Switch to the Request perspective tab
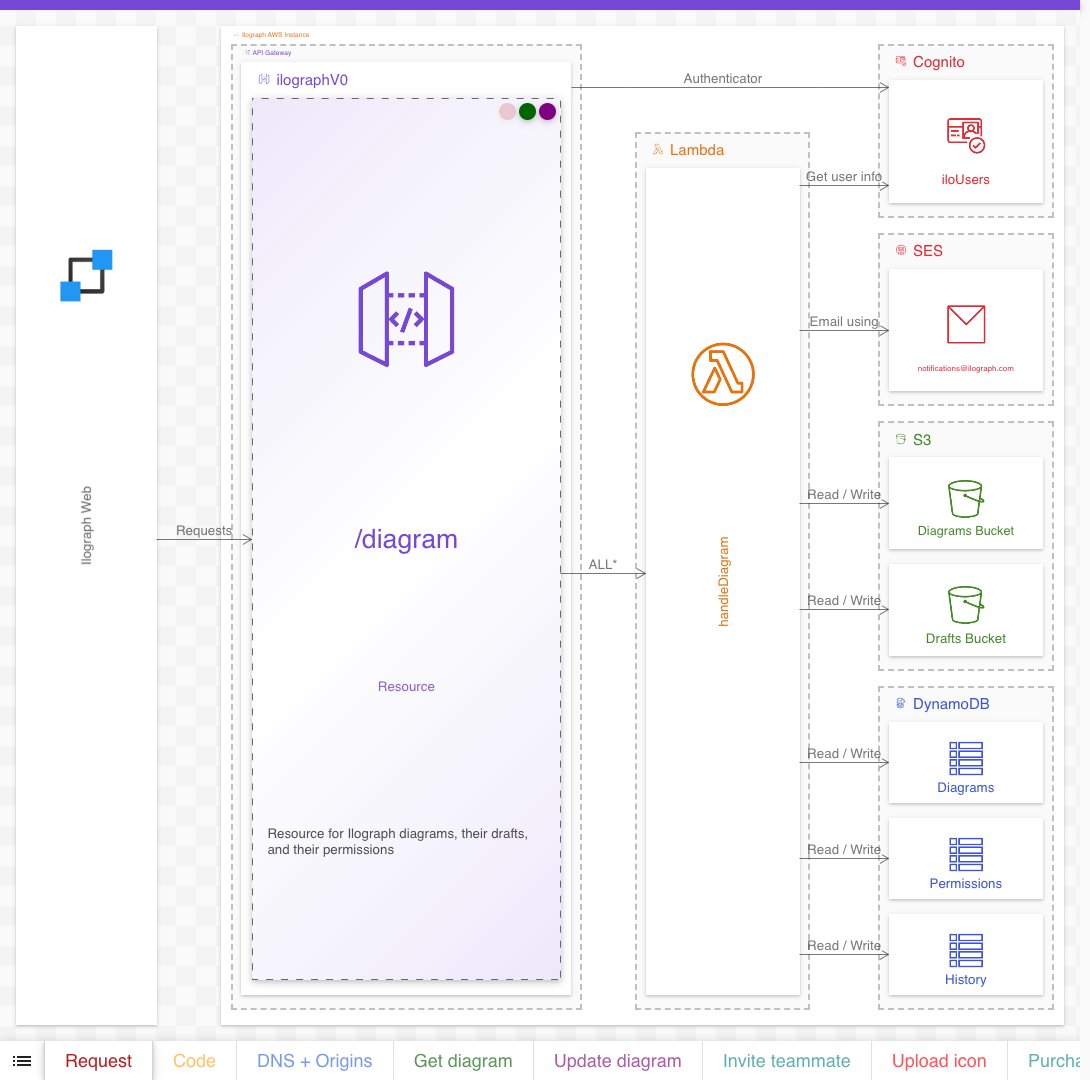Screen dimensions: 1090x1080 tap(98, 1061)
